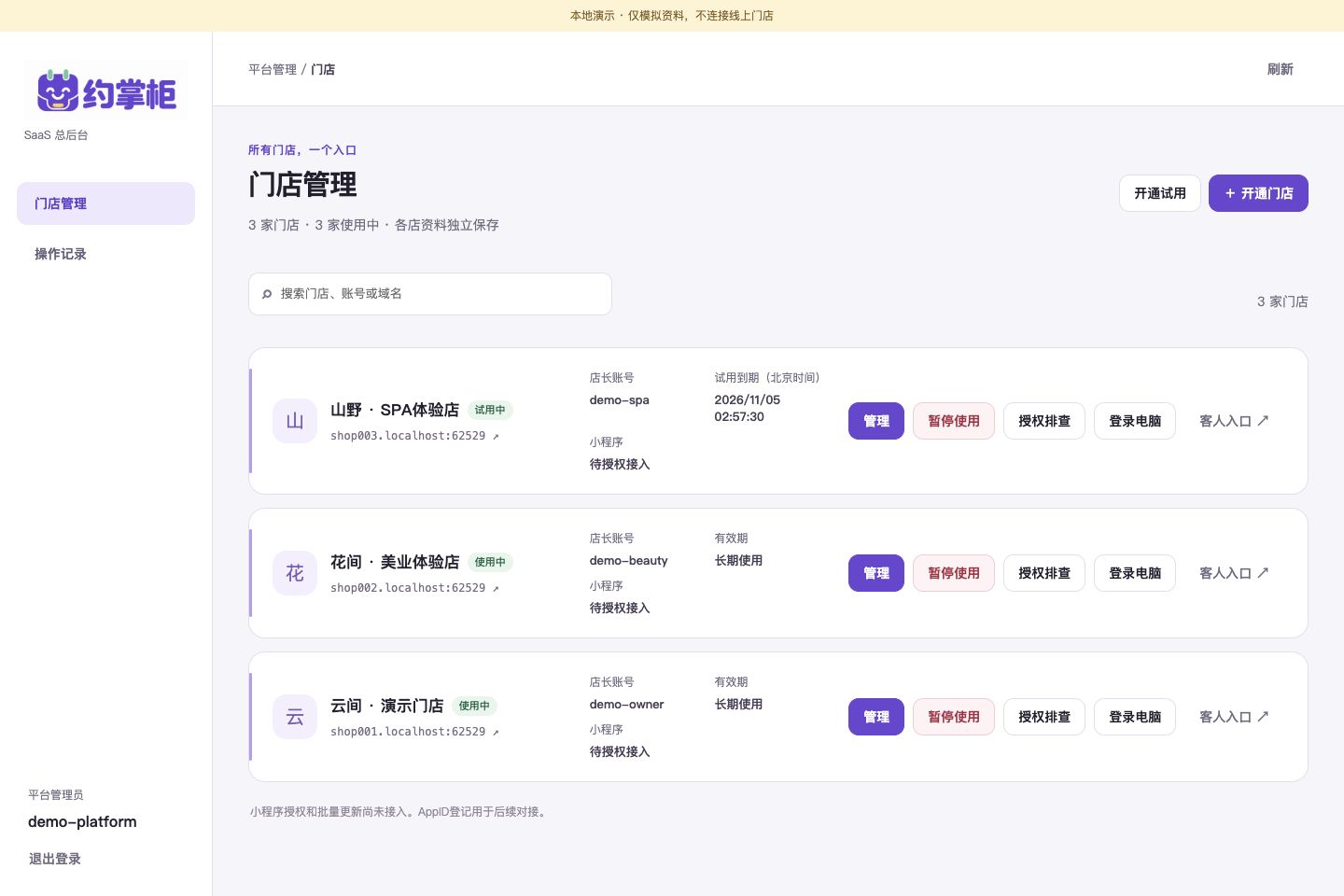Image resolution: width=1344 pixels, height=896 pixels.
Task: Focus the 搜索门店、账号或域名 search field
Action: click(430, 294)
